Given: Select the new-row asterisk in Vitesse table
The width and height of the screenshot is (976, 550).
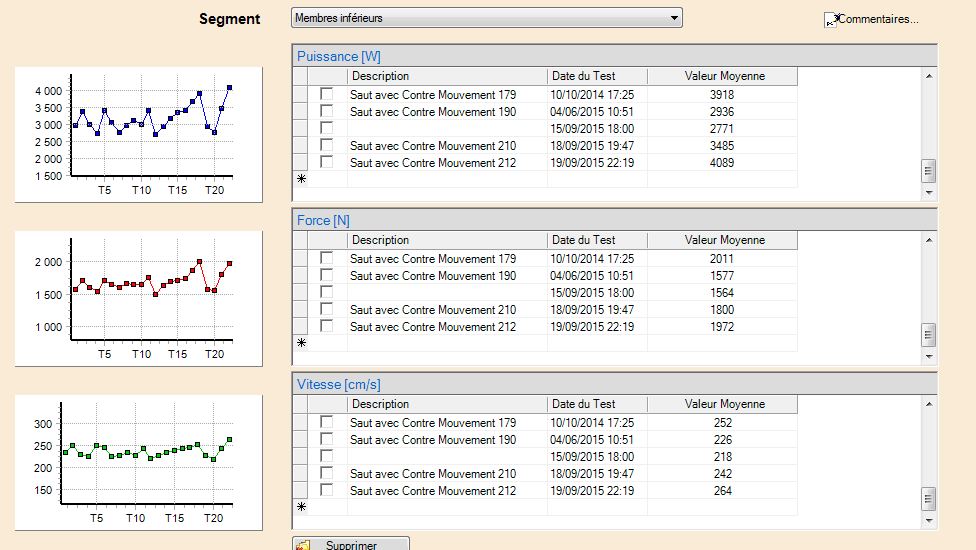Looking at the screenshot, I should pyautogui.click(x=301, y=507).
